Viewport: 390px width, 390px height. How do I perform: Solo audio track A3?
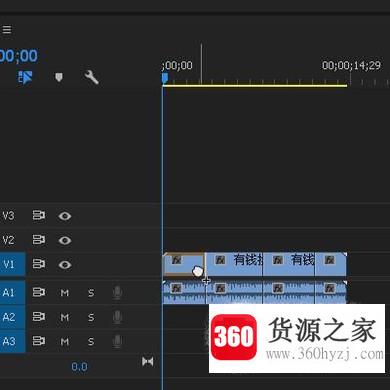tap(91, 342)
